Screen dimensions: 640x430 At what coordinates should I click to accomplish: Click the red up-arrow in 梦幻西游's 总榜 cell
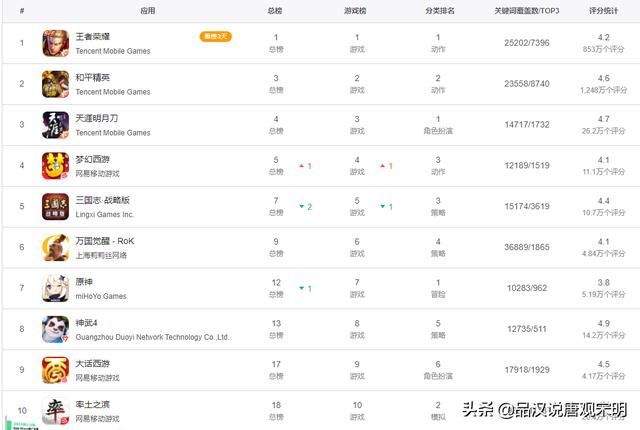click(302, 166)
